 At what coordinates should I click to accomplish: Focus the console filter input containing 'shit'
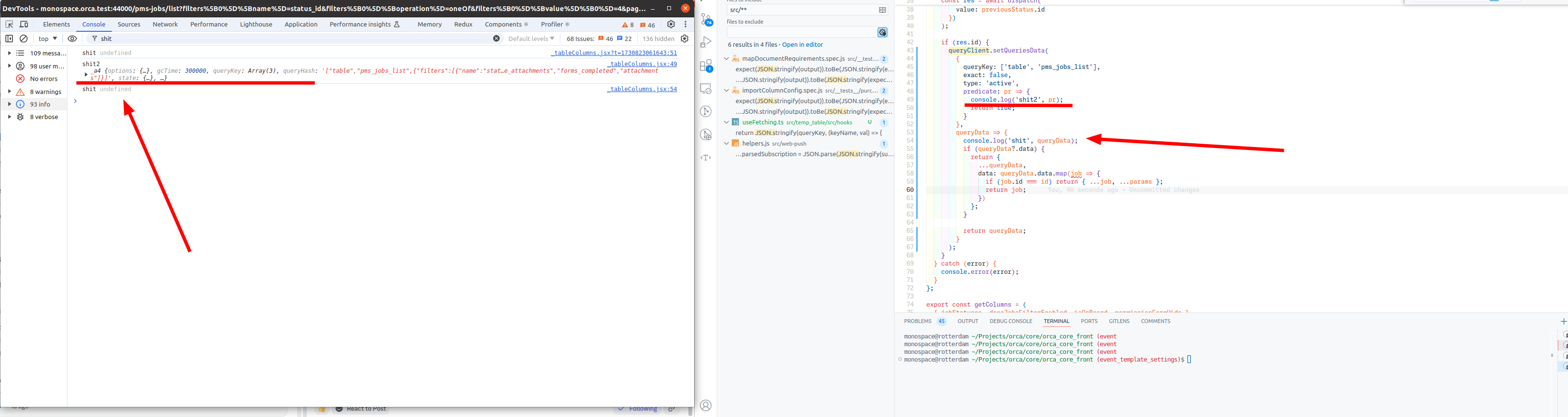pos(295,39)
